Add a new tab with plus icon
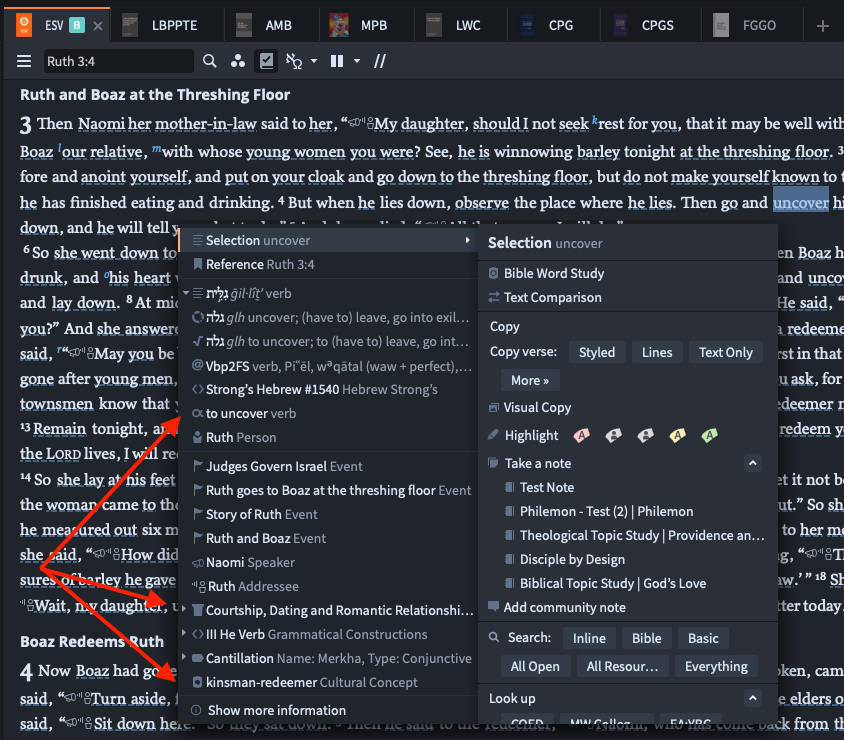 click(822, 25)
